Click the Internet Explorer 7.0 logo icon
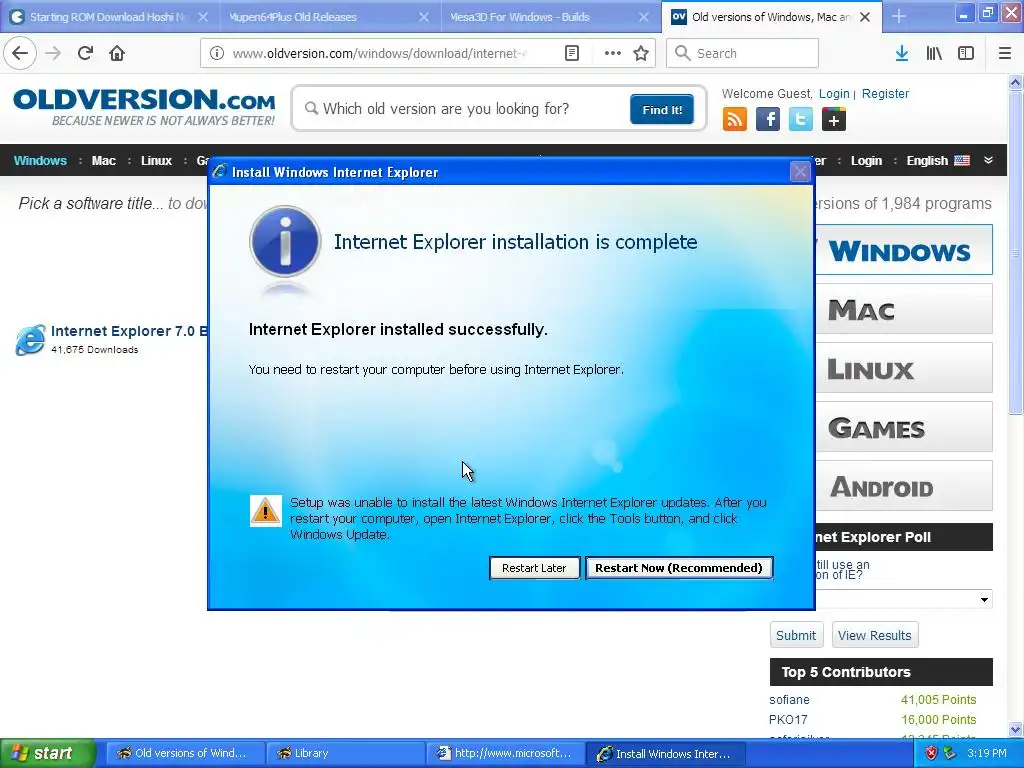Screen dimensions: 1024x768 [x=30, y=340]
